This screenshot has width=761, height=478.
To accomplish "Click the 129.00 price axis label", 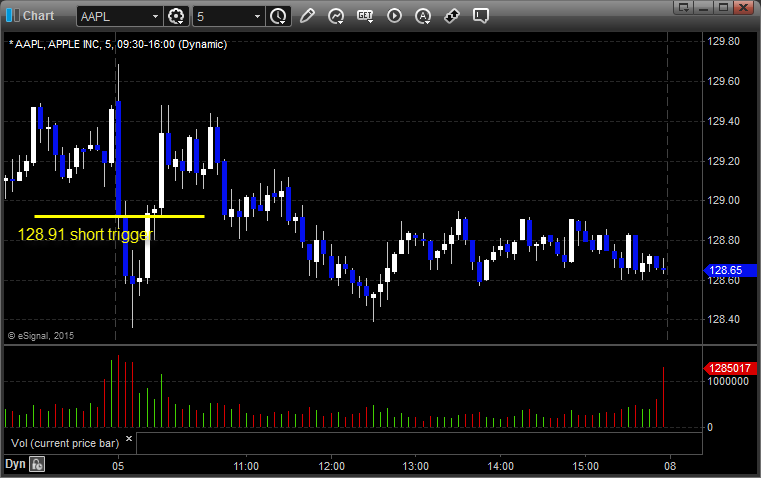I will [x=724, y=200].
